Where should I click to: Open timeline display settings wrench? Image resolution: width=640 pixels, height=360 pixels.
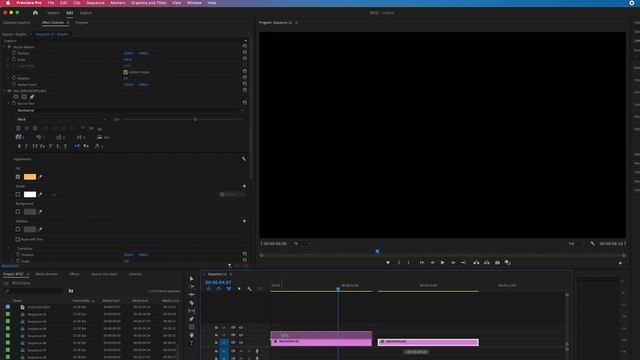pos(249,289)
